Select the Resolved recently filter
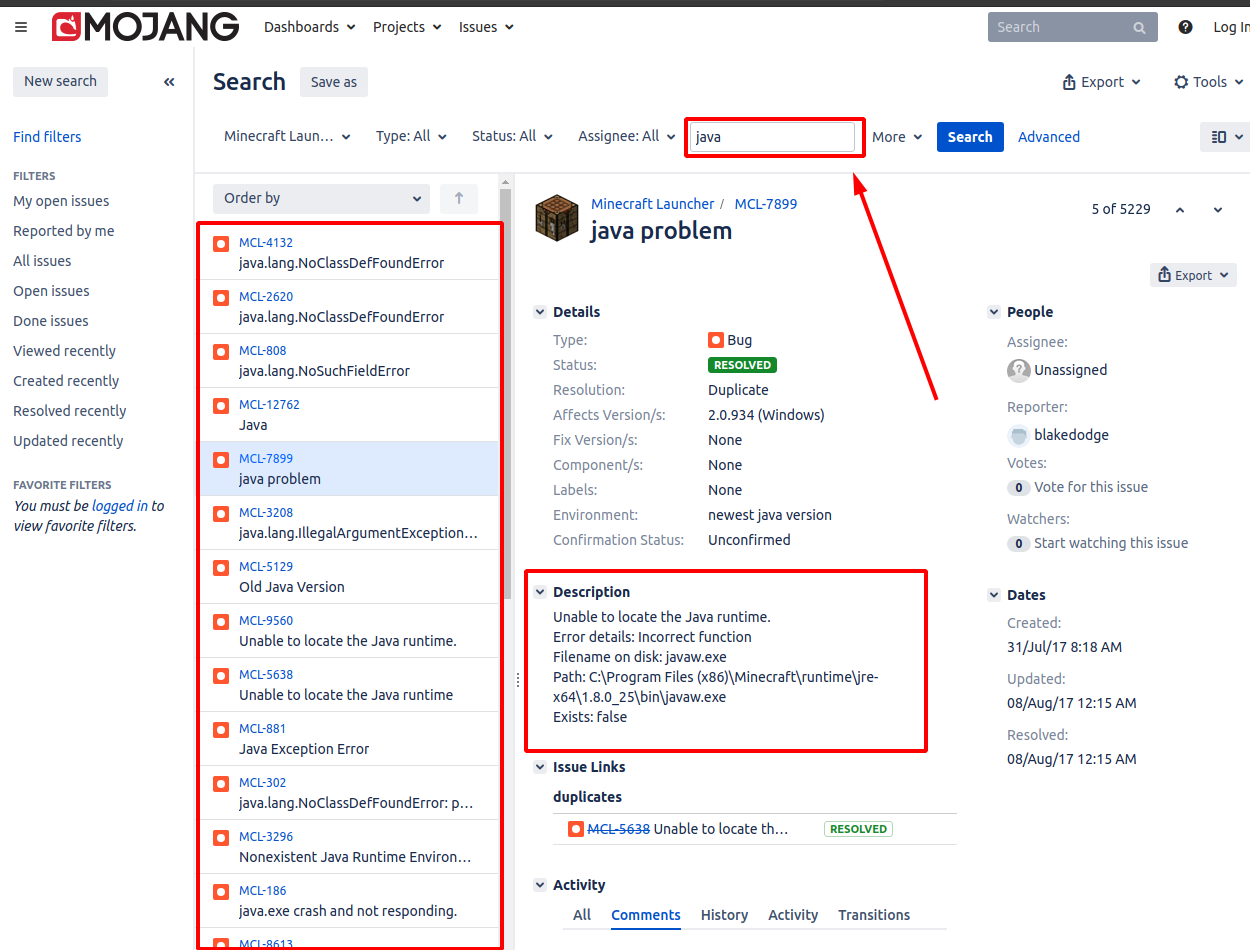 click(x=70, y=411)
